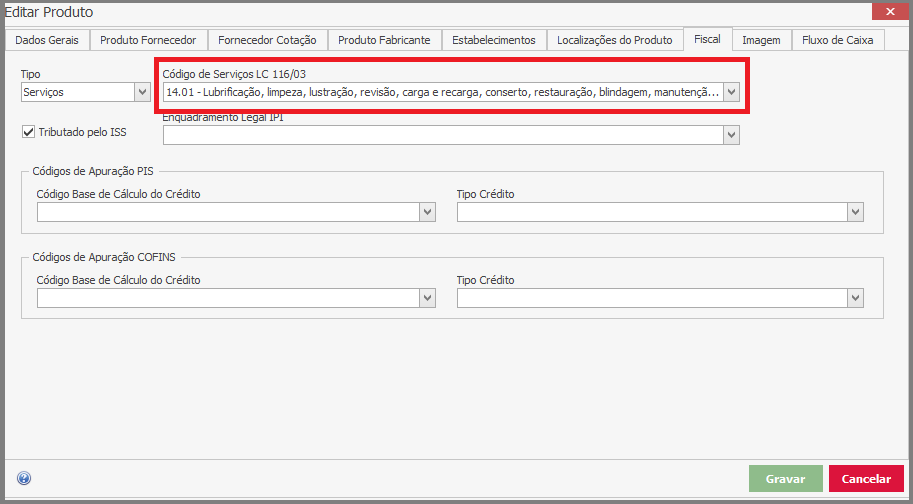Select the Produto Fabricante tab

[384, 40]
